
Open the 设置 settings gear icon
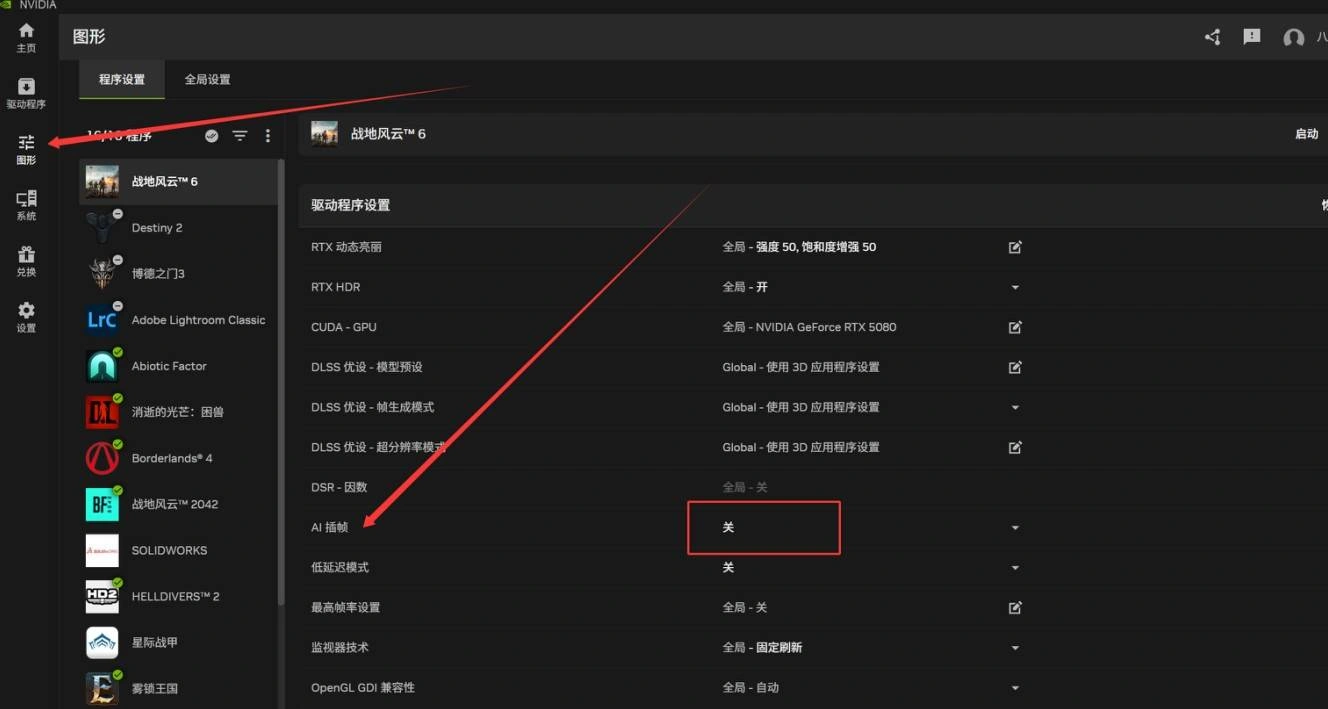click(x=26, y=317)
